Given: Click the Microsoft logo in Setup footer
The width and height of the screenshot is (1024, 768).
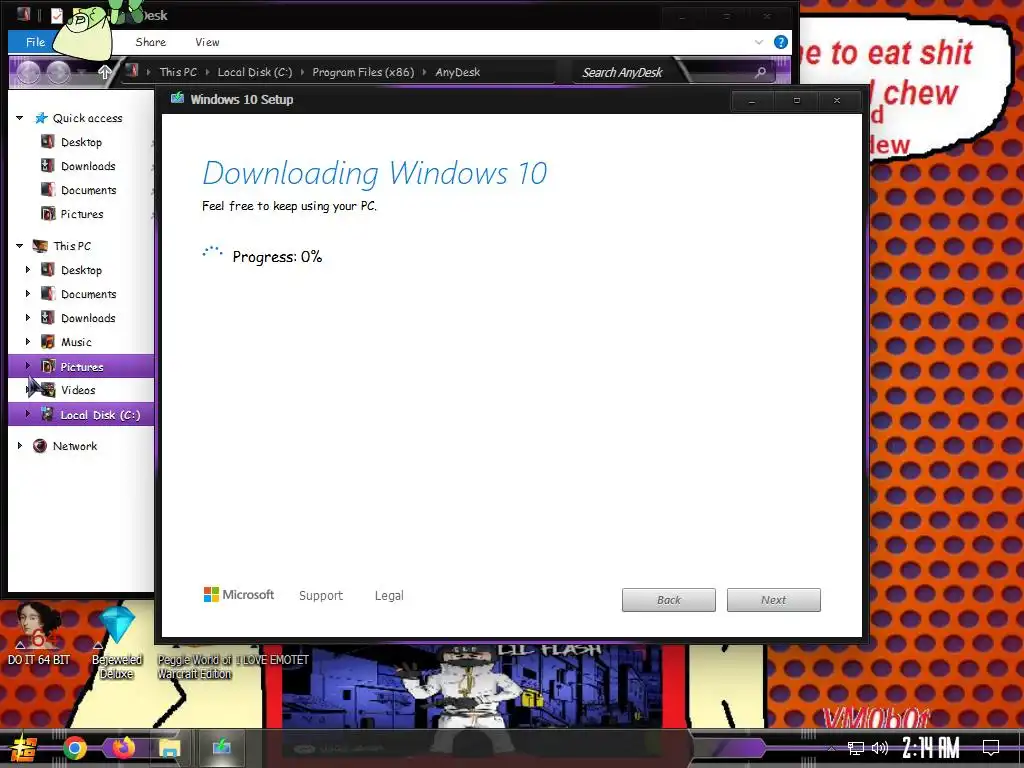Looking at the screenshot, I should click(239, 594).
